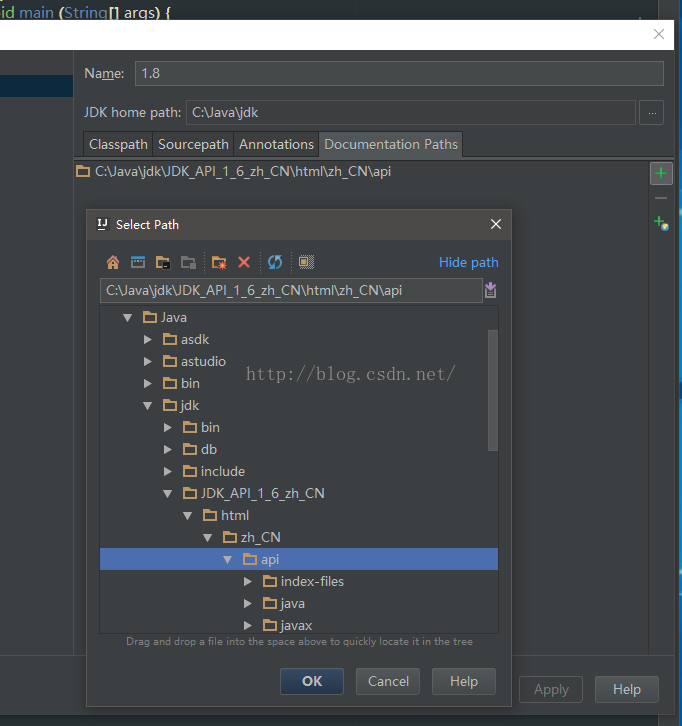Select the jdk folder row

click(299, 406)
